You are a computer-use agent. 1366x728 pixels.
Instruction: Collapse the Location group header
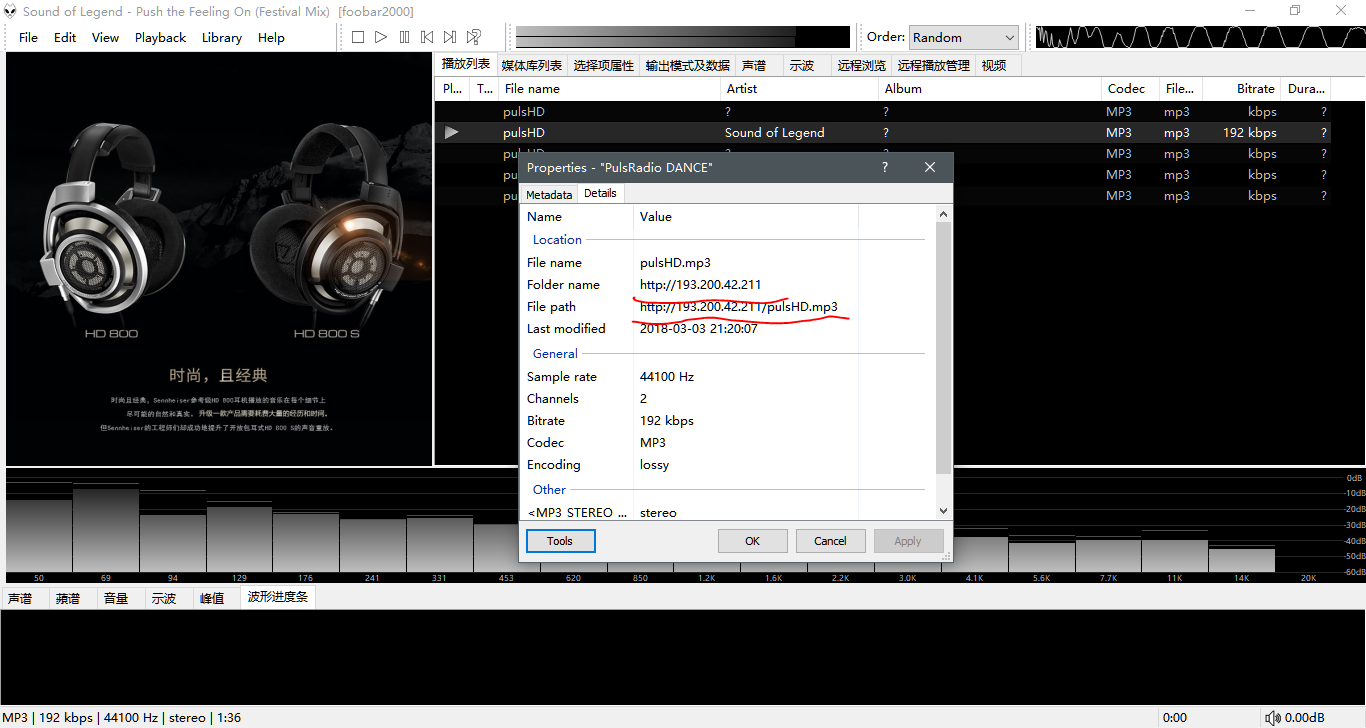point(557,240)
